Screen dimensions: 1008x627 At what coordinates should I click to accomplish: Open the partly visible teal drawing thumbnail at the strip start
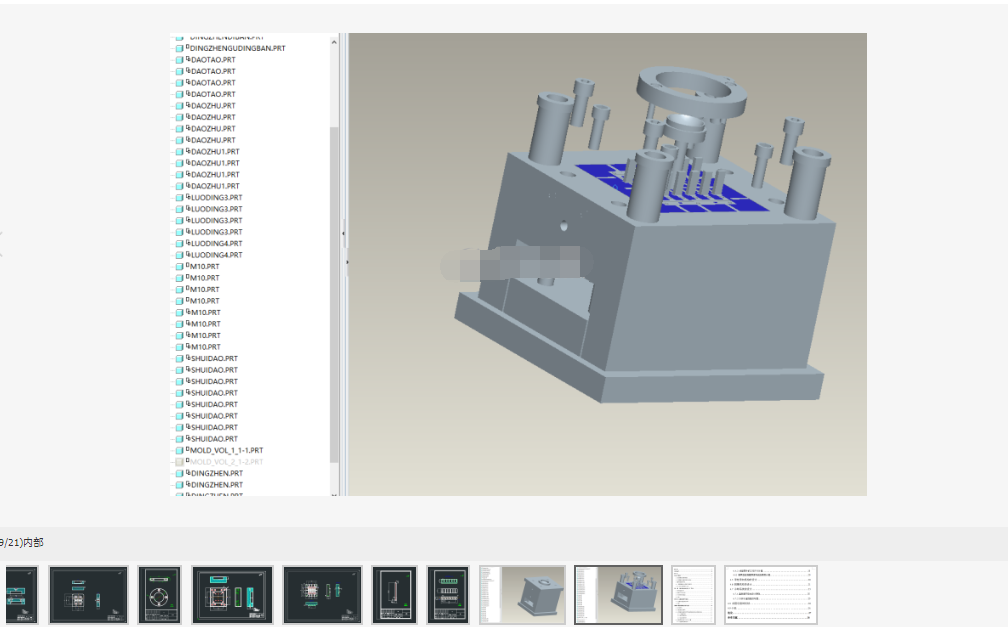click(22, 595)
